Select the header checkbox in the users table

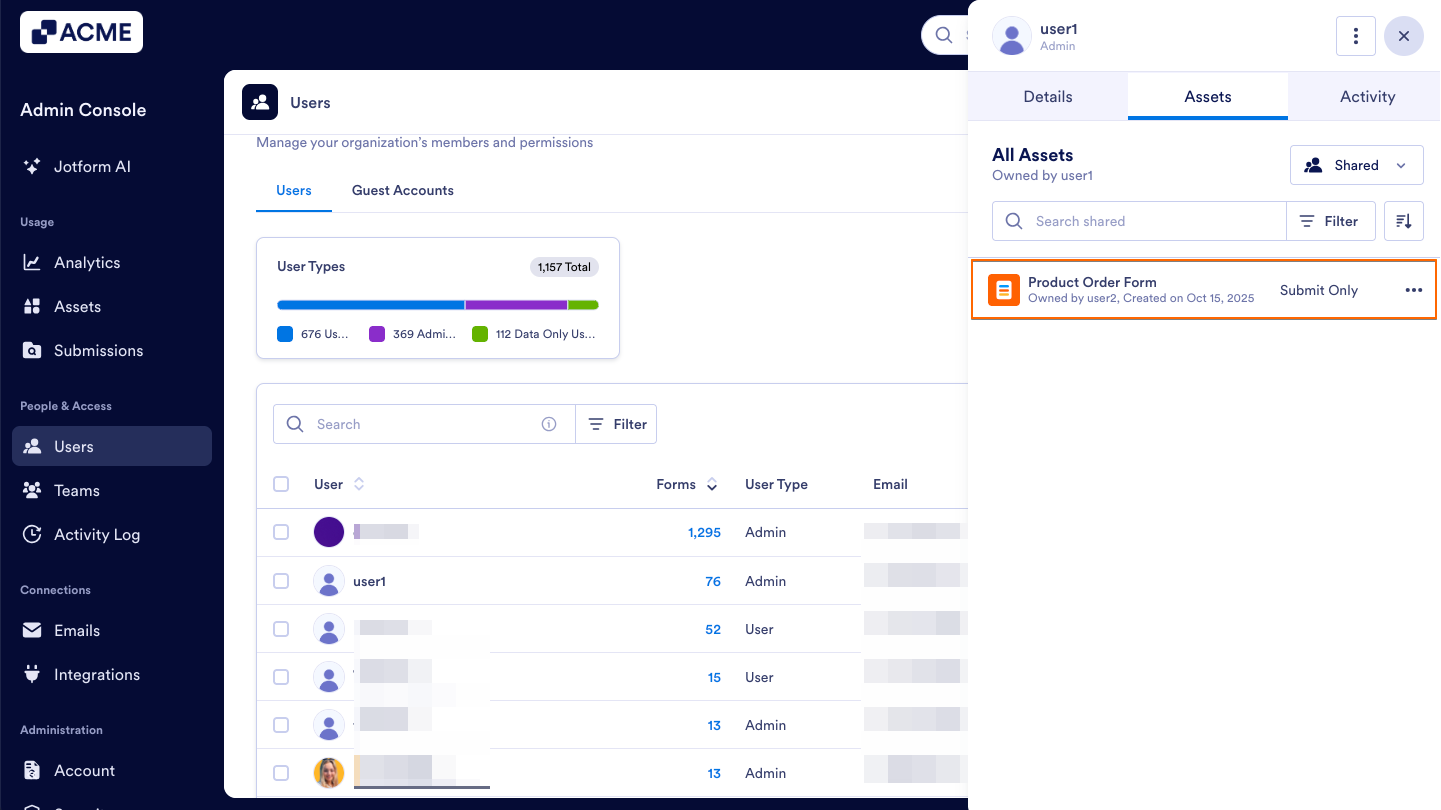[x=281, y=483]
